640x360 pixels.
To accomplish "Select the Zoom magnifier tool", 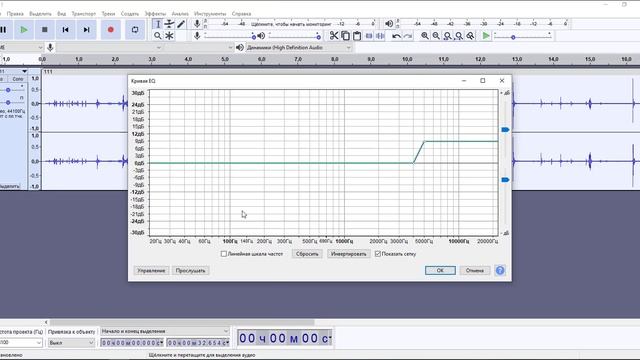I will 158,36.
